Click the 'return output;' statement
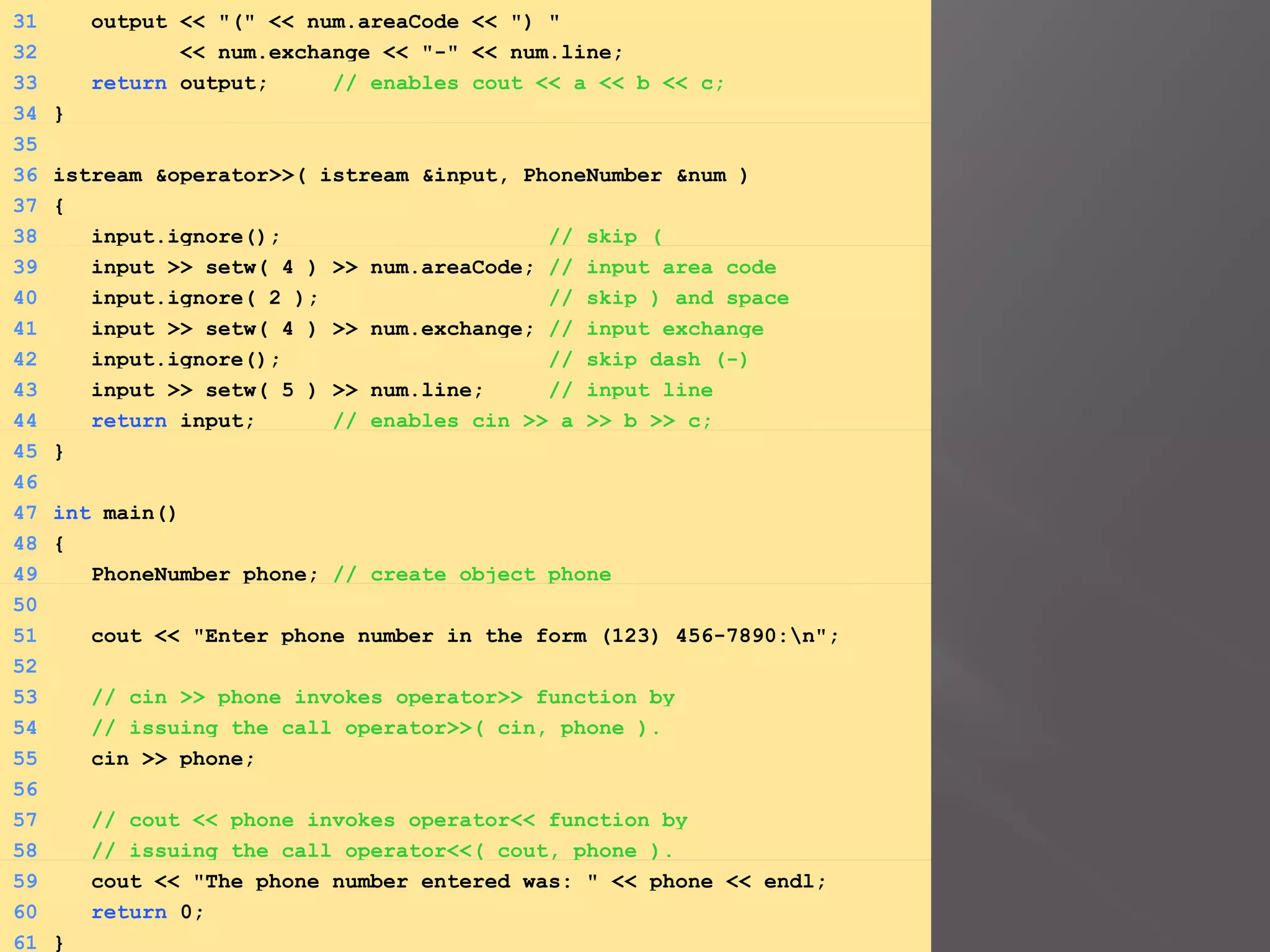The height and width of the screenshot is (952, 1270). (180, 83)
